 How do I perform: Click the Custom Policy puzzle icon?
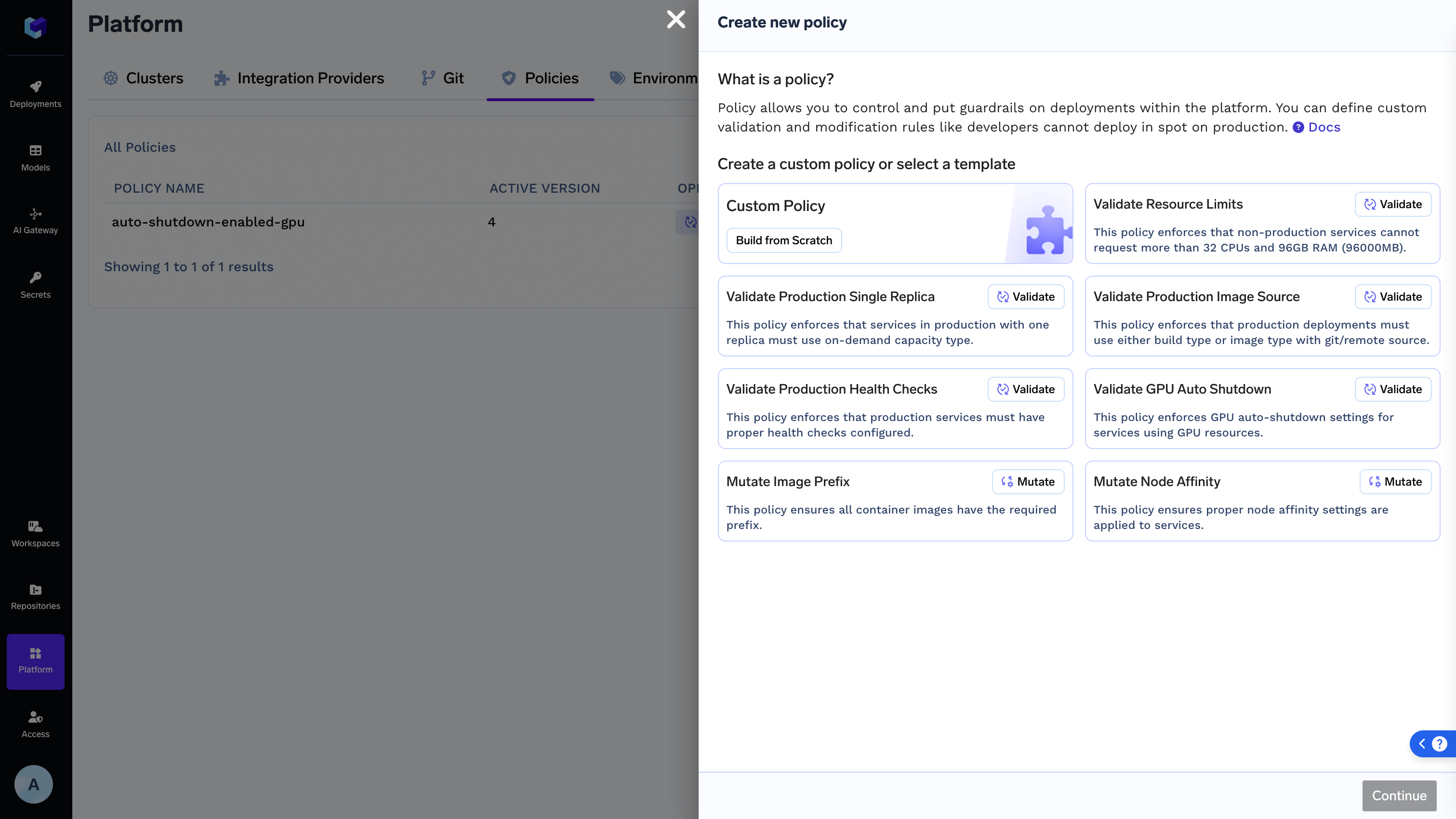coord(1049,229)
